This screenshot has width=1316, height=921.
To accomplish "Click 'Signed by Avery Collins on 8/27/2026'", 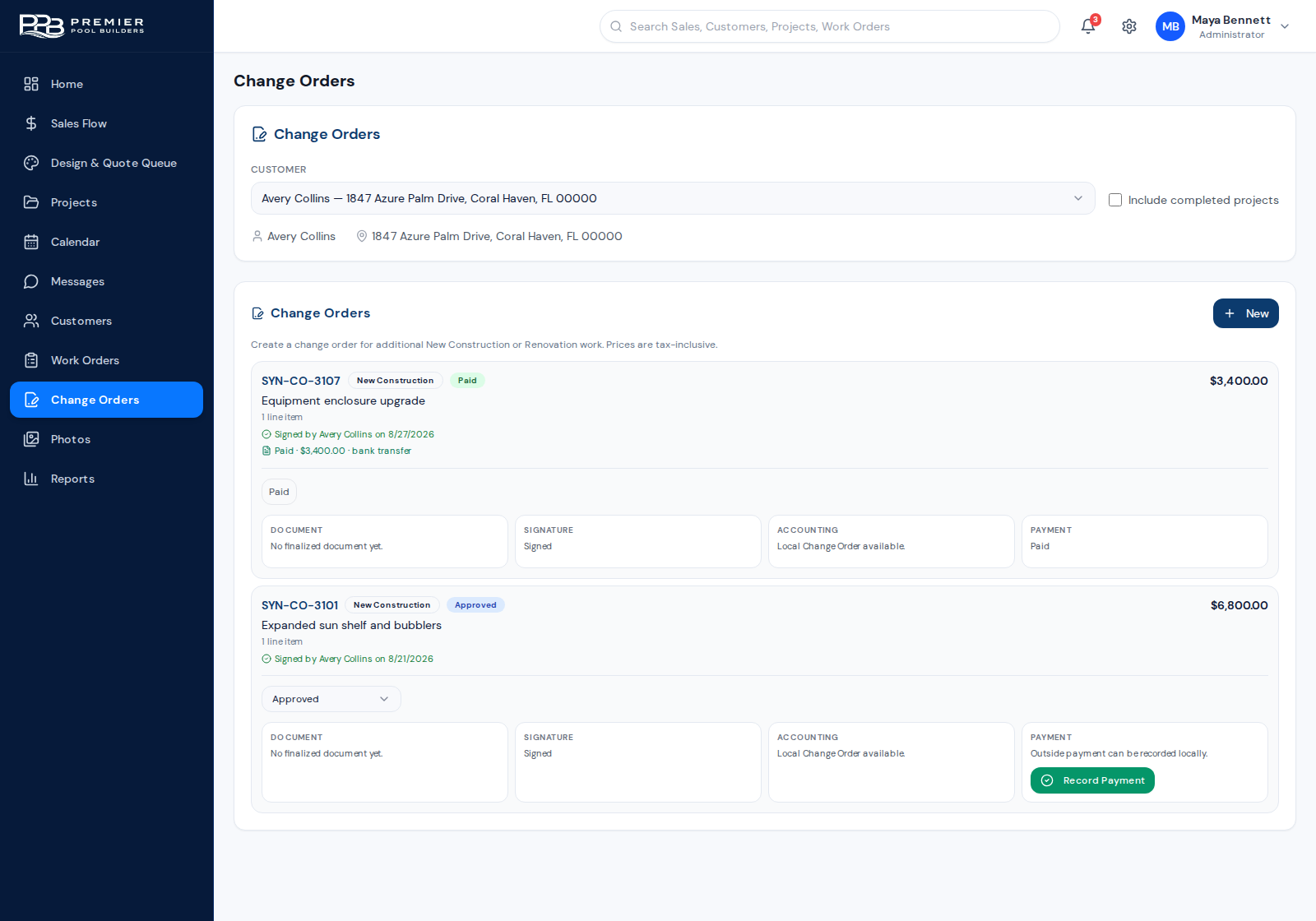I will [354, 434].
